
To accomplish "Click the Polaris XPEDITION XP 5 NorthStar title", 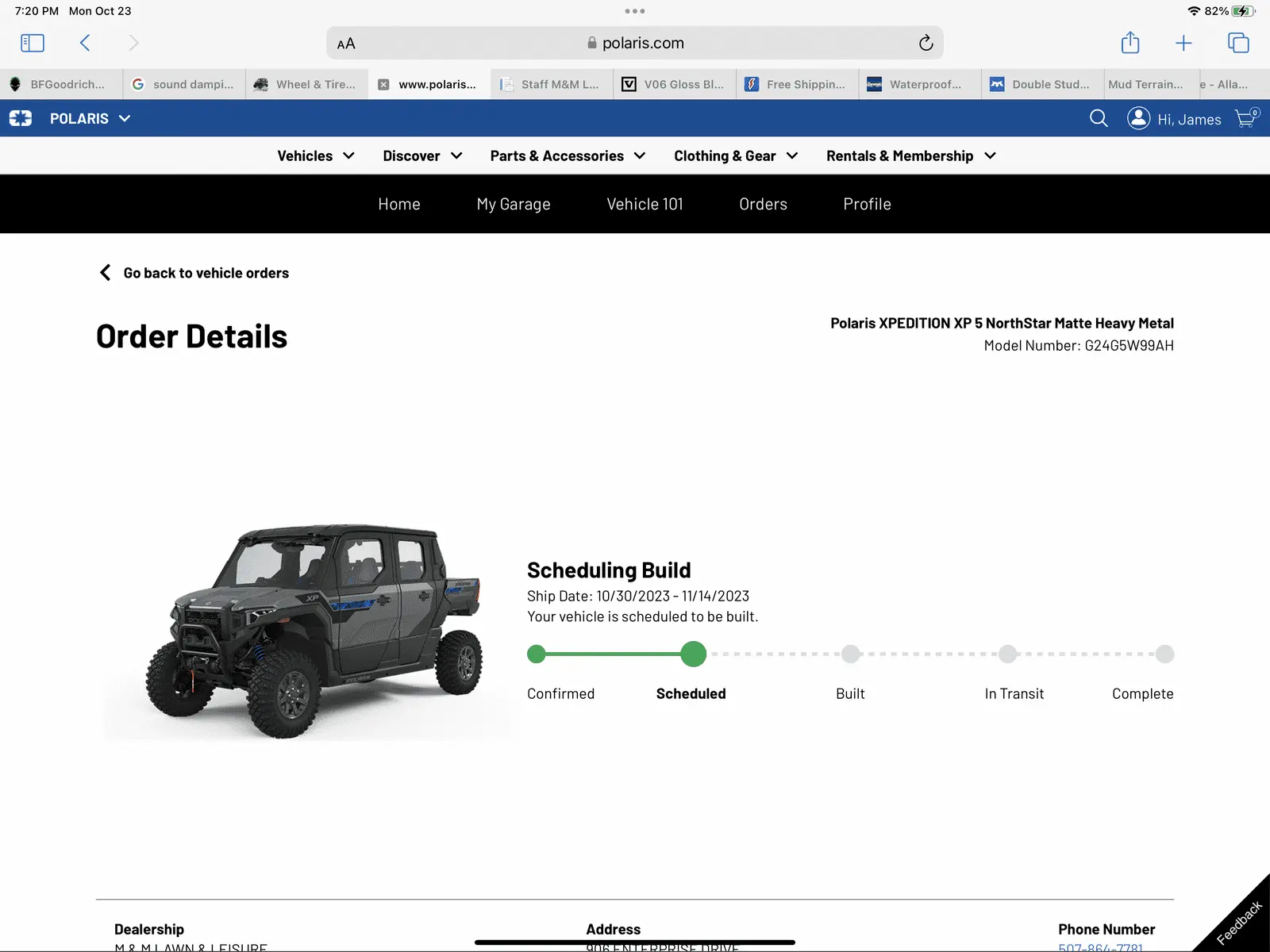I will click(1002, 323).
